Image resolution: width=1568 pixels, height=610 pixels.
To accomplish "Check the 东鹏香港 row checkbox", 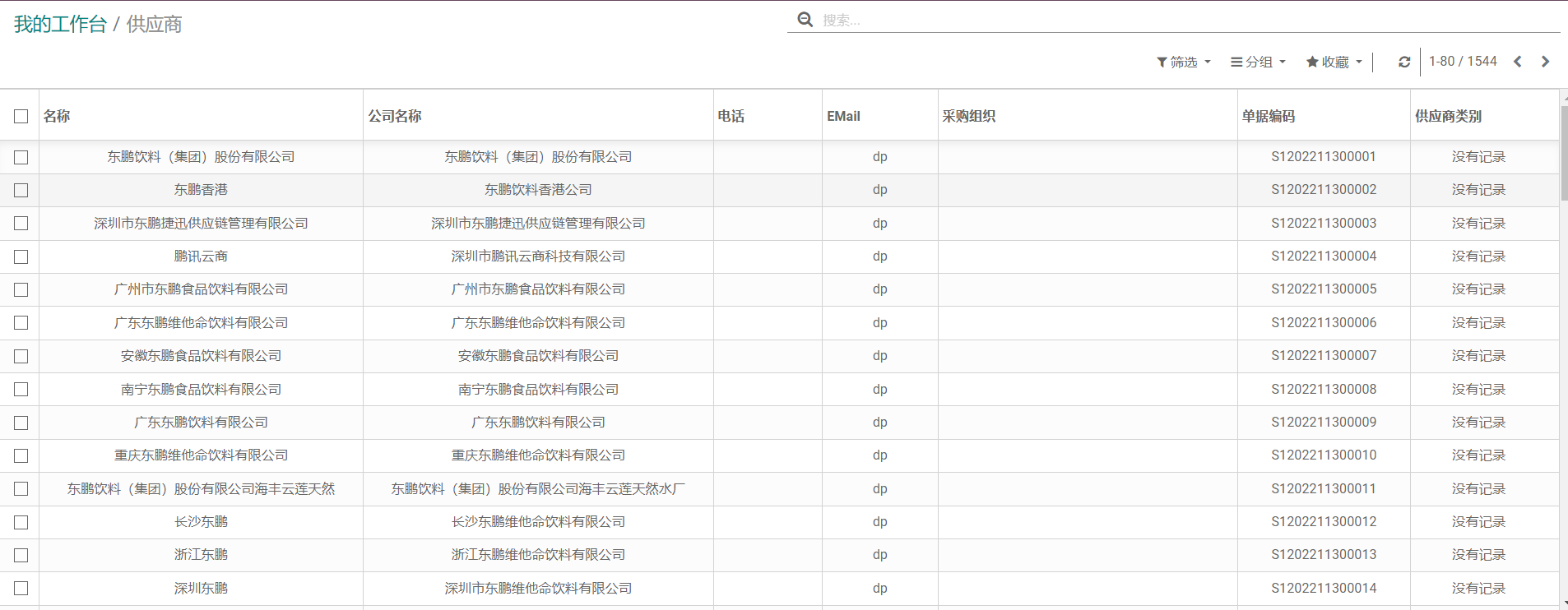I will 21,190.
